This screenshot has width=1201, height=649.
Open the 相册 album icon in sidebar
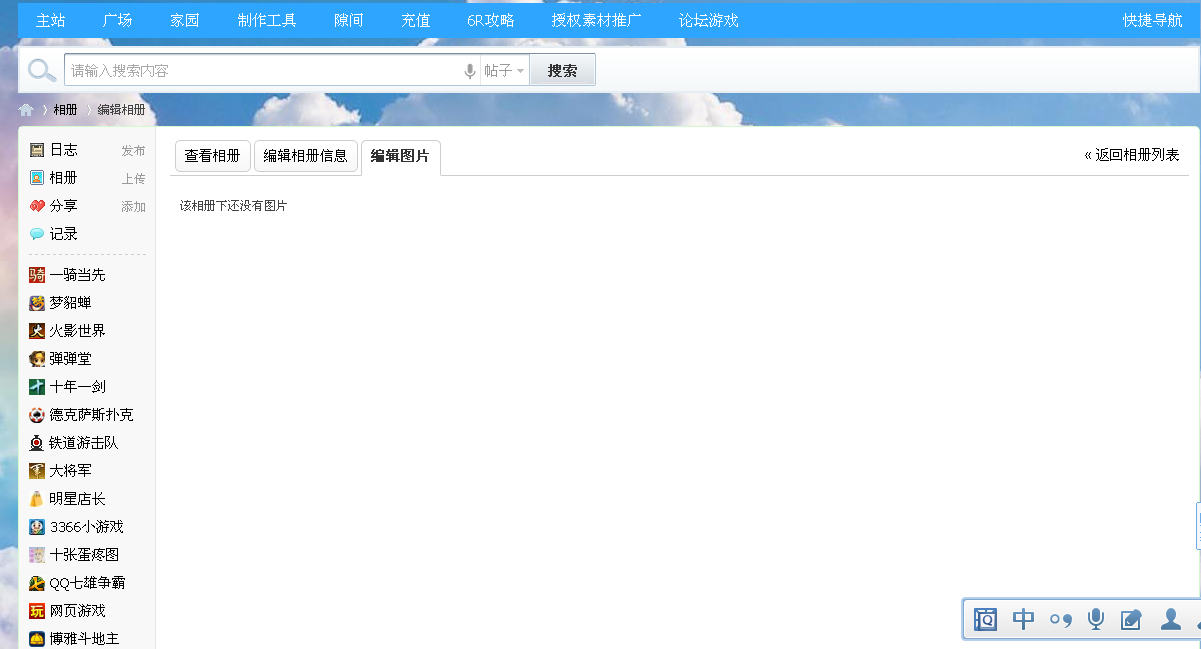click(x=37, y=178)
